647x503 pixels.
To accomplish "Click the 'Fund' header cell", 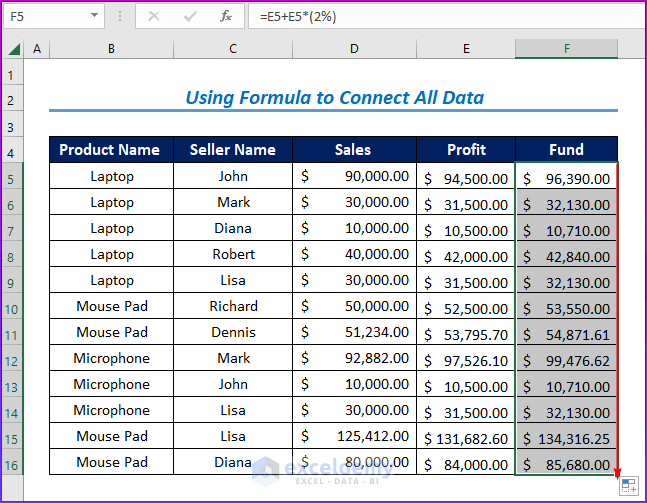I will tap(567, 149).
